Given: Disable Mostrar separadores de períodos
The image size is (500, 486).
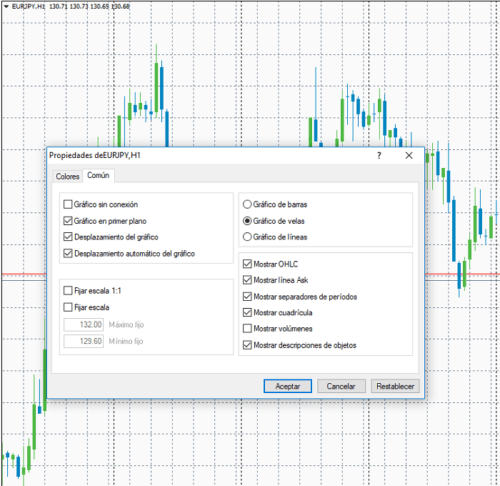Looking at the screenshot, I should point(247,296).
